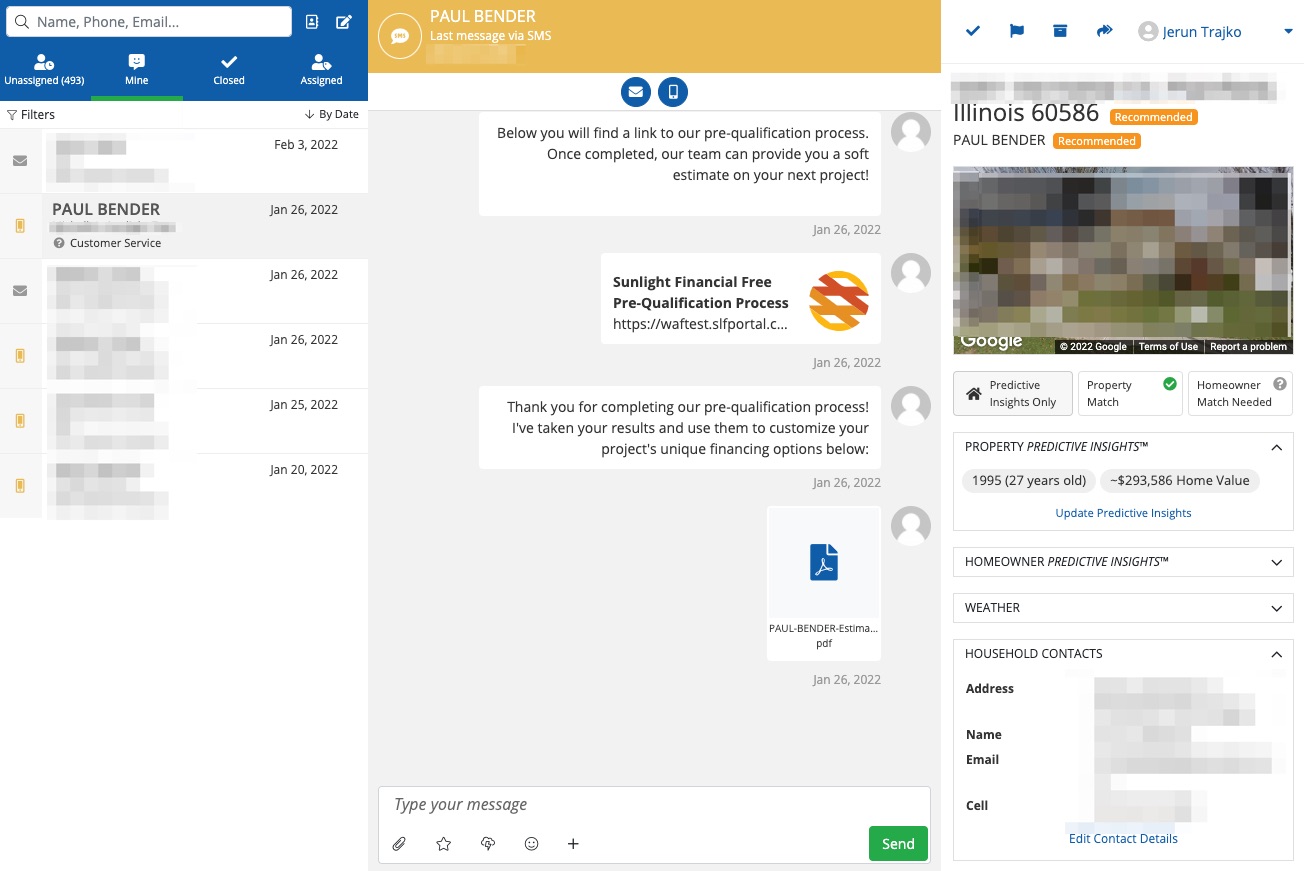This screenshot has height=871, width=1304.
Task: Expand Homeowner Predictive Insights section
Action: coord(1122,562)
